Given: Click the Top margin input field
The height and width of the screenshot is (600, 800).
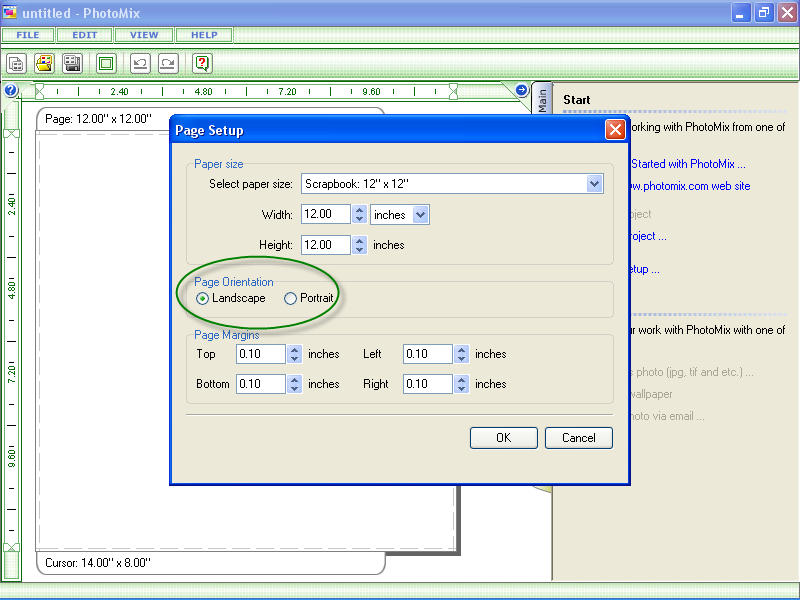Looking at the screenshot, I should tap(261, 354).
